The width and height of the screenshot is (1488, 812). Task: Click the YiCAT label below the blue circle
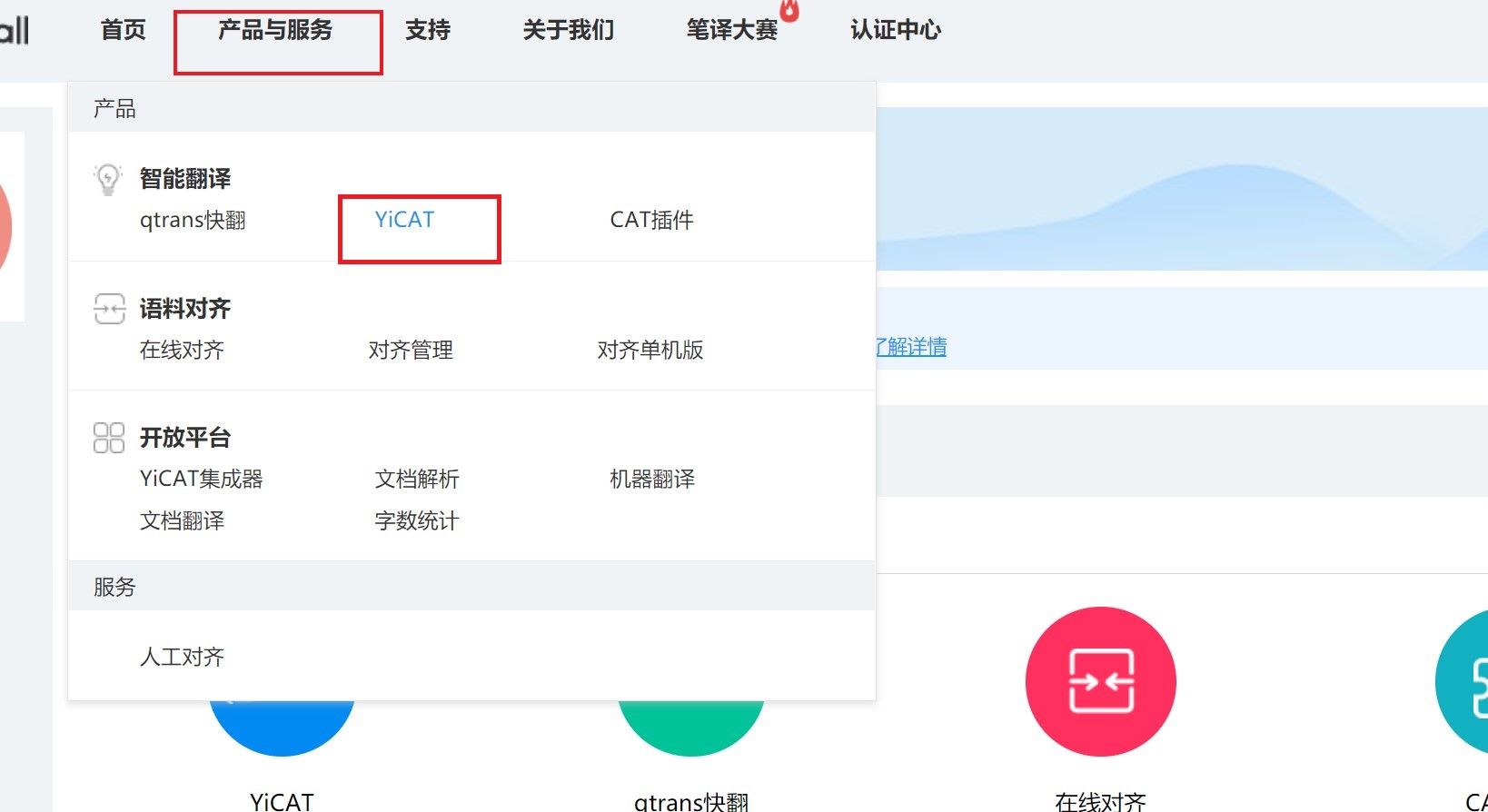[282, 802]
